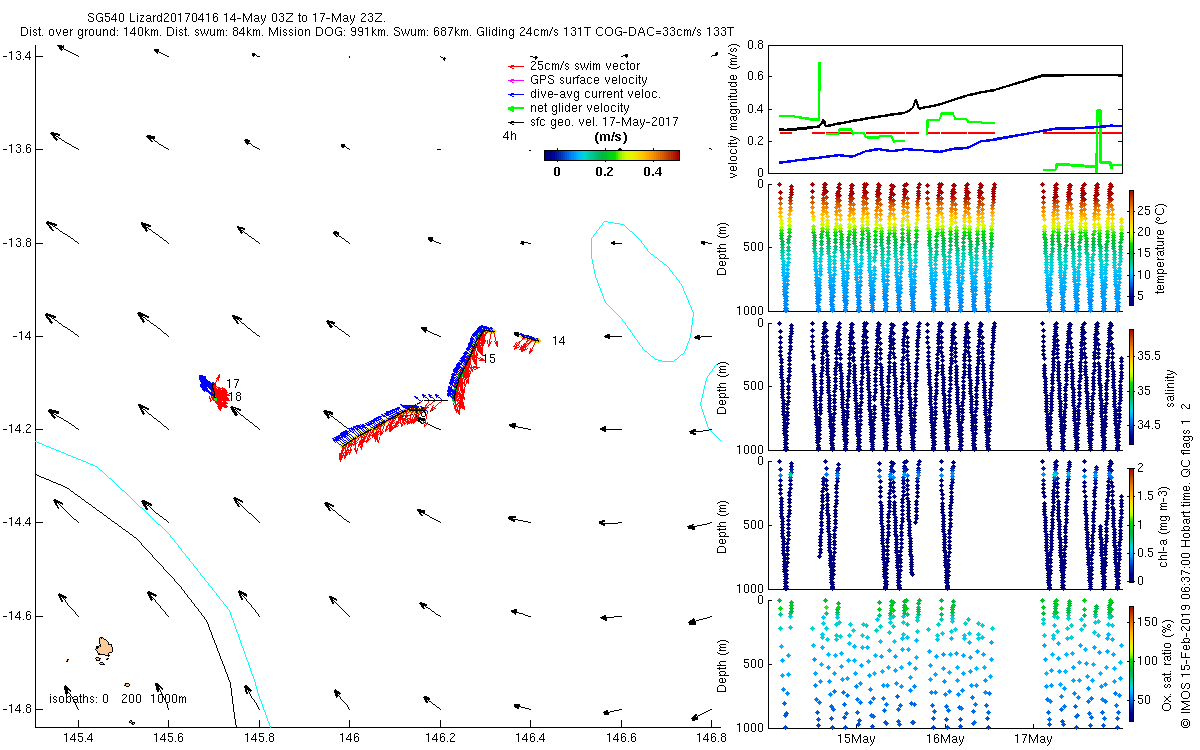This screenshot has height=750, width=1200.
Task: Select the day 14 track marker label
Action: (558, 341)
